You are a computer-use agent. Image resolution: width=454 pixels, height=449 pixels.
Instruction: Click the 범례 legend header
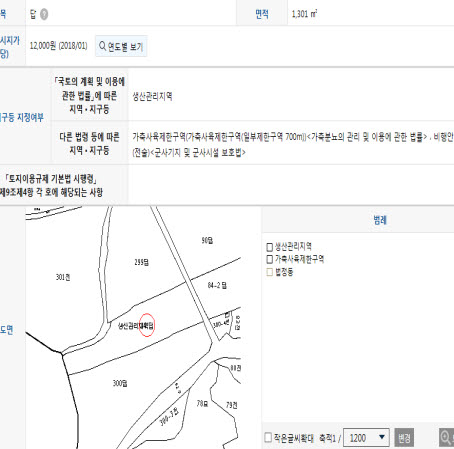click(380, 220)
